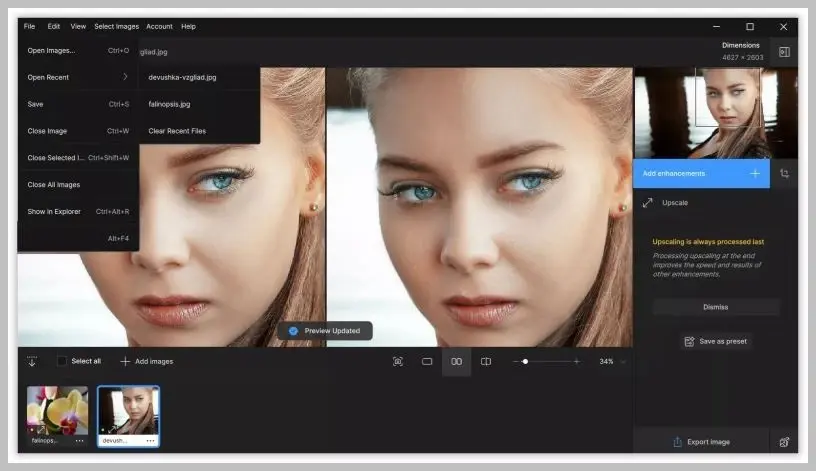Screen dimensions: 816x471
Task: Click the plus icon on Add enhancements
Action: point(755,173)
